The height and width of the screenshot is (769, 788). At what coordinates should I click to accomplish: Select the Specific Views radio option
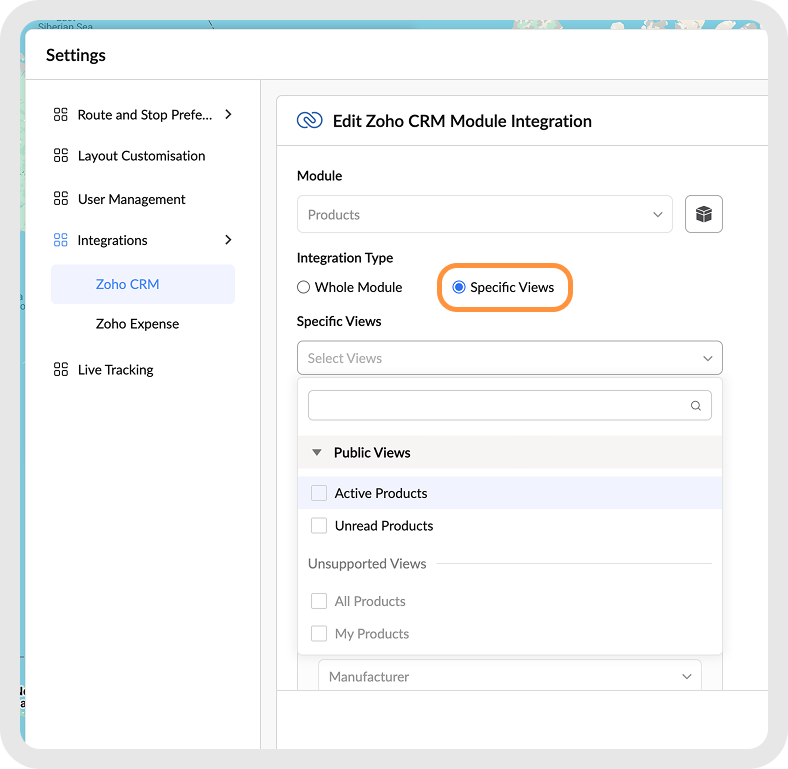coord(459,287)
